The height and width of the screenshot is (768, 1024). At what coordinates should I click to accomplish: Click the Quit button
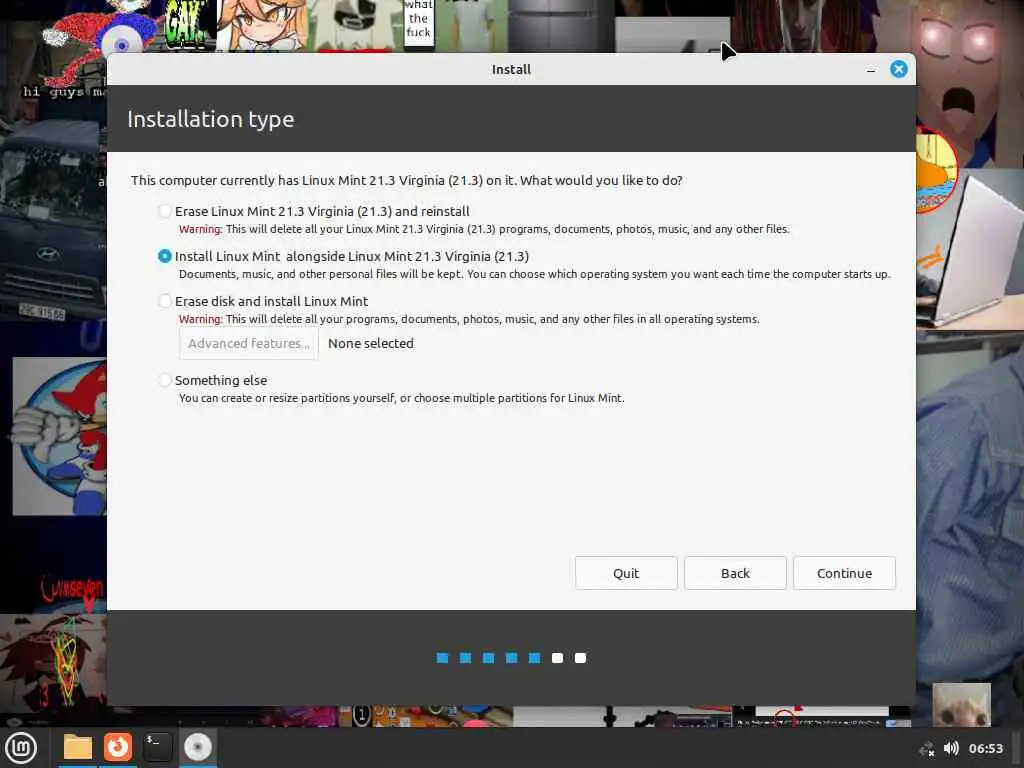[626, 573]
